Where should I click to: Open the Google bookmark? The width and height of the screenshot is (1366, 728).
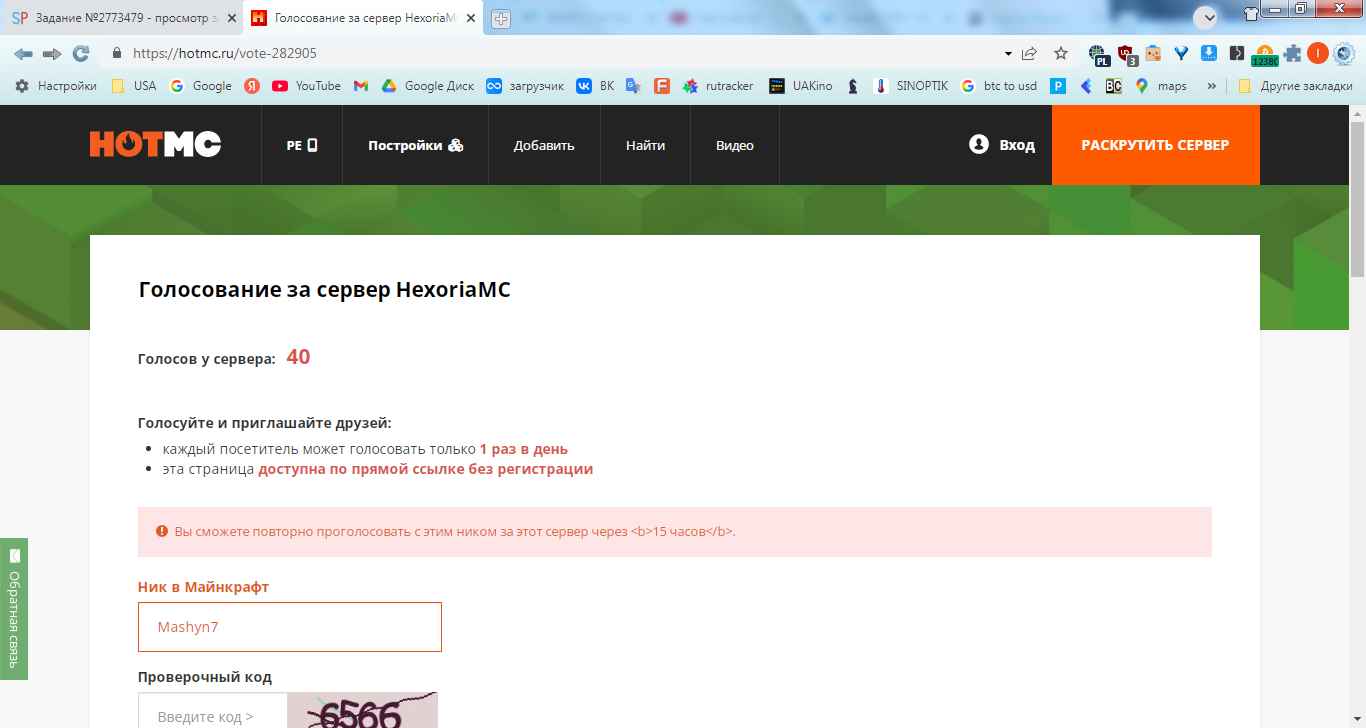[201, 86]
